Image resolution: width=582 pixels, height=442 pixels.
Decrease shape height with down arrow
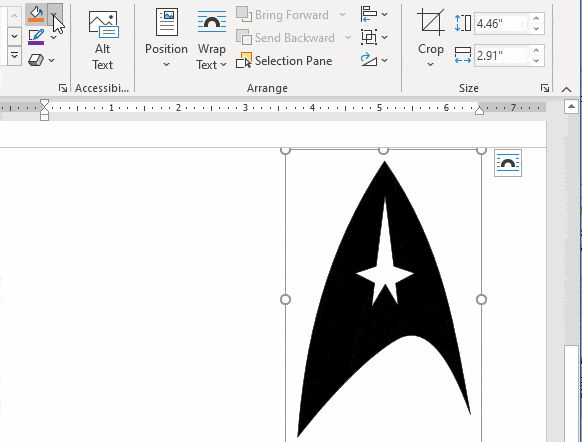coord(536,28)
